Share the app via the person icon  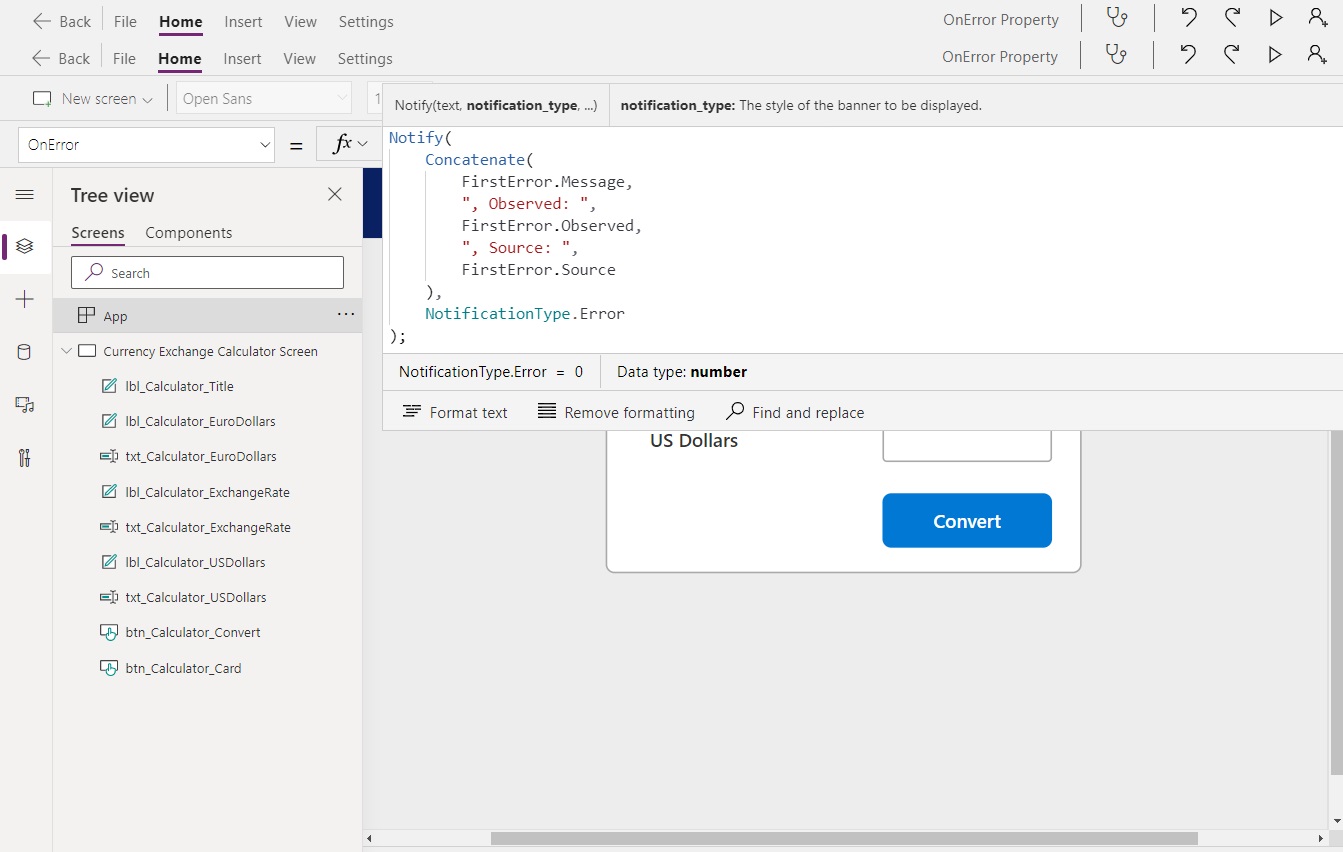point(1317,17)
